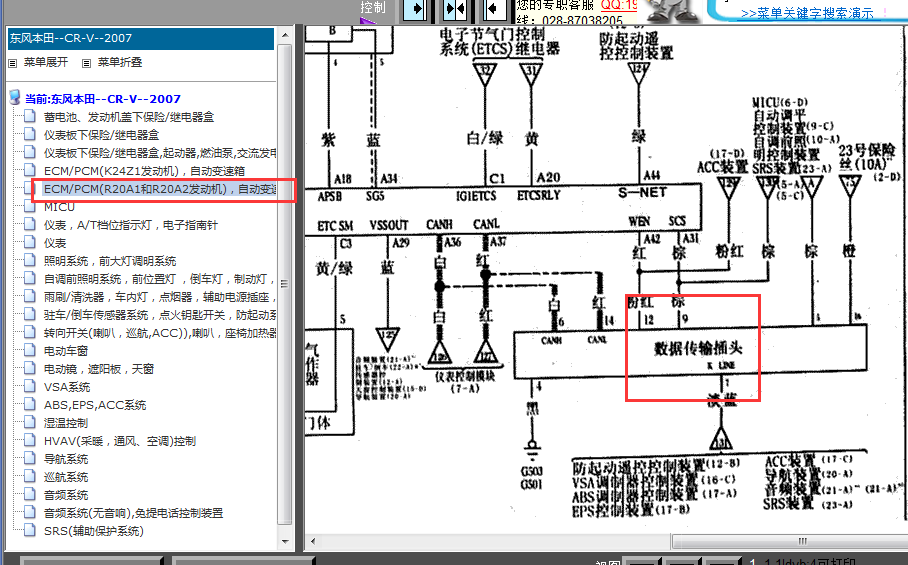Image resolution: width=908 pixels, height=565 pixels.
Task: Open 音频系统(无音响),免提电话控制装置 entry
Action: pos(134,513)
